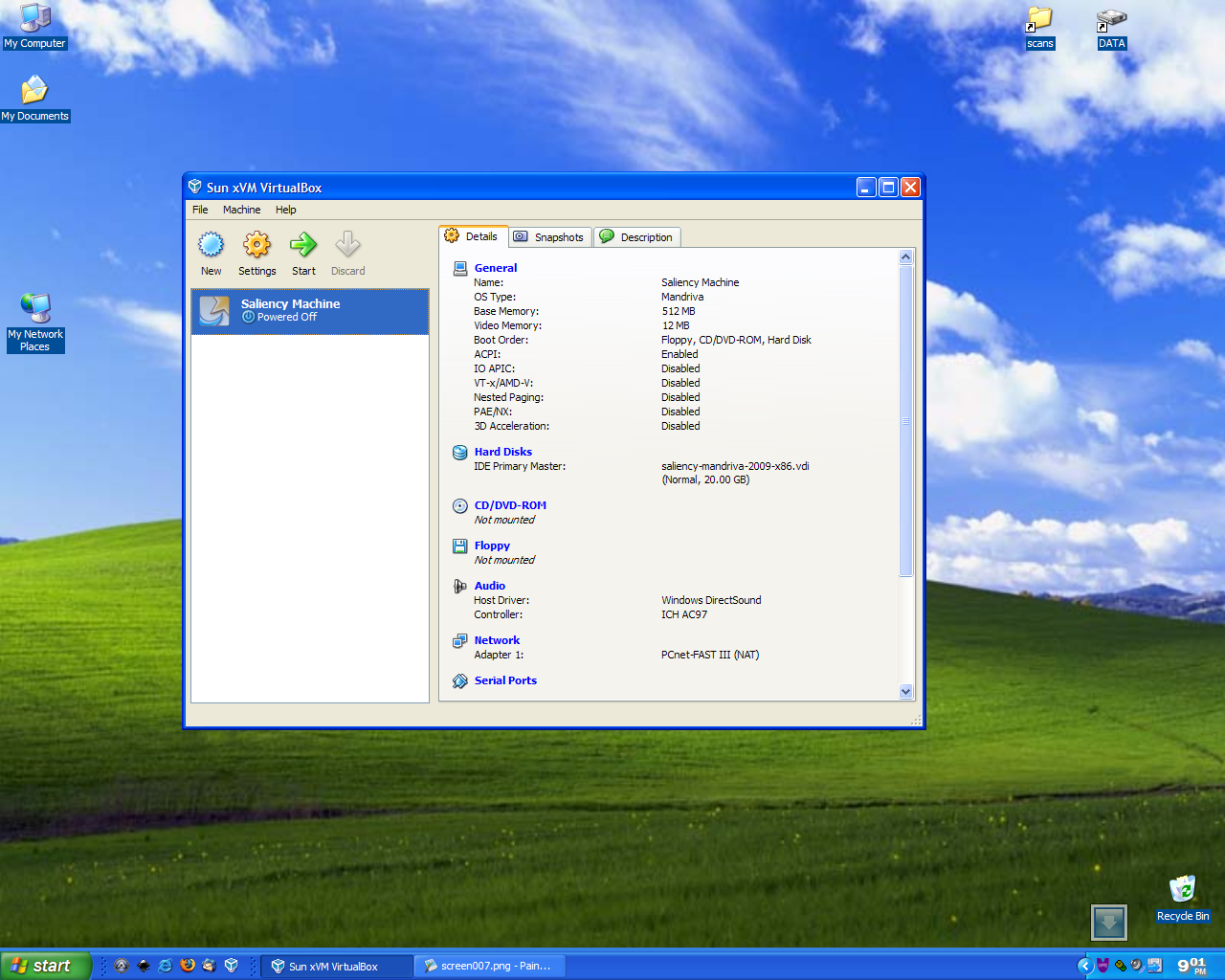
Task: Click the Network section adapter icon
Action: 460,640
